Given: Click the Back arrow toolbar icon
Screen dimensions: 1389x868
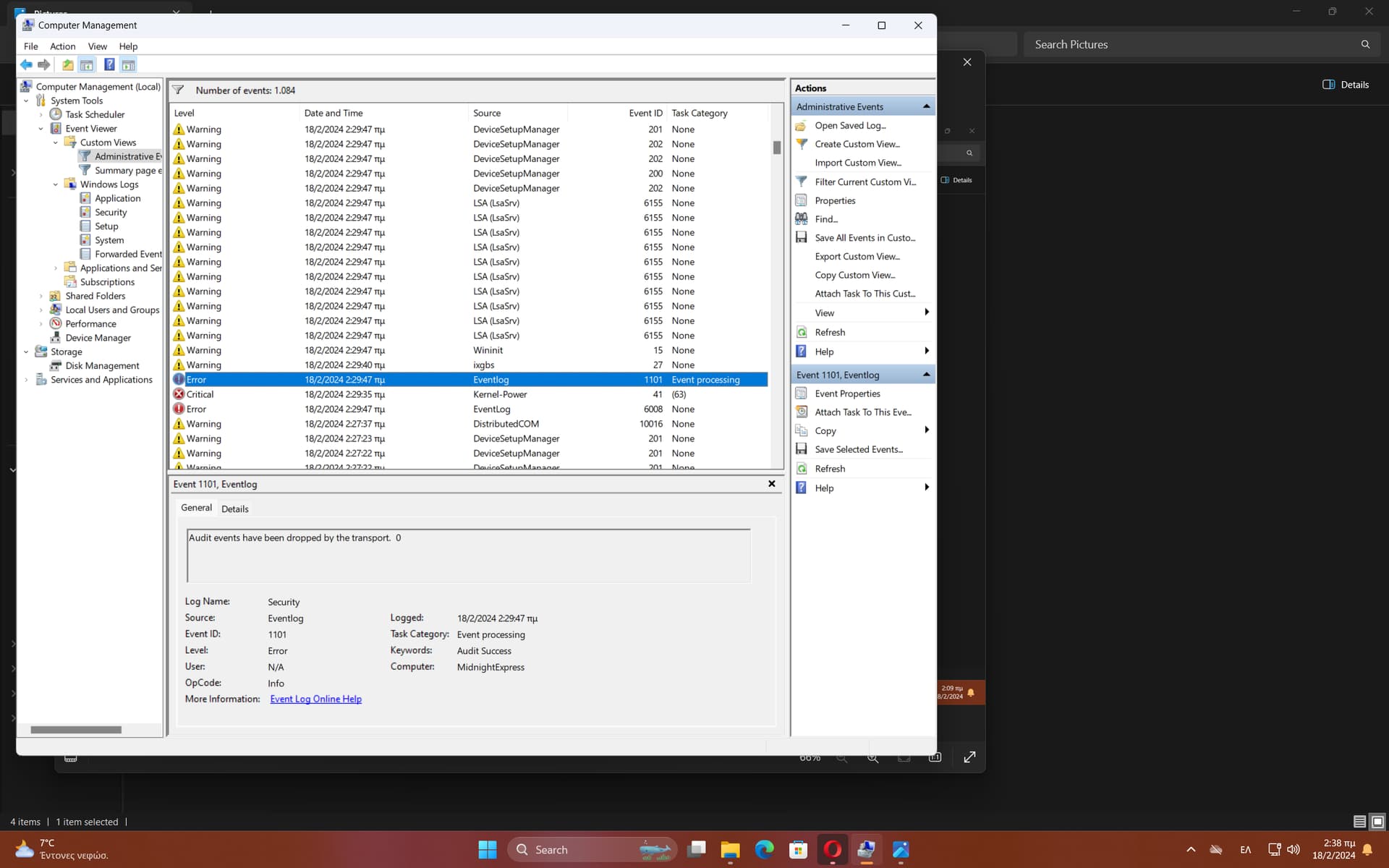Looking at the screenshot, I should pyautogui.click(x=26, y=65).
